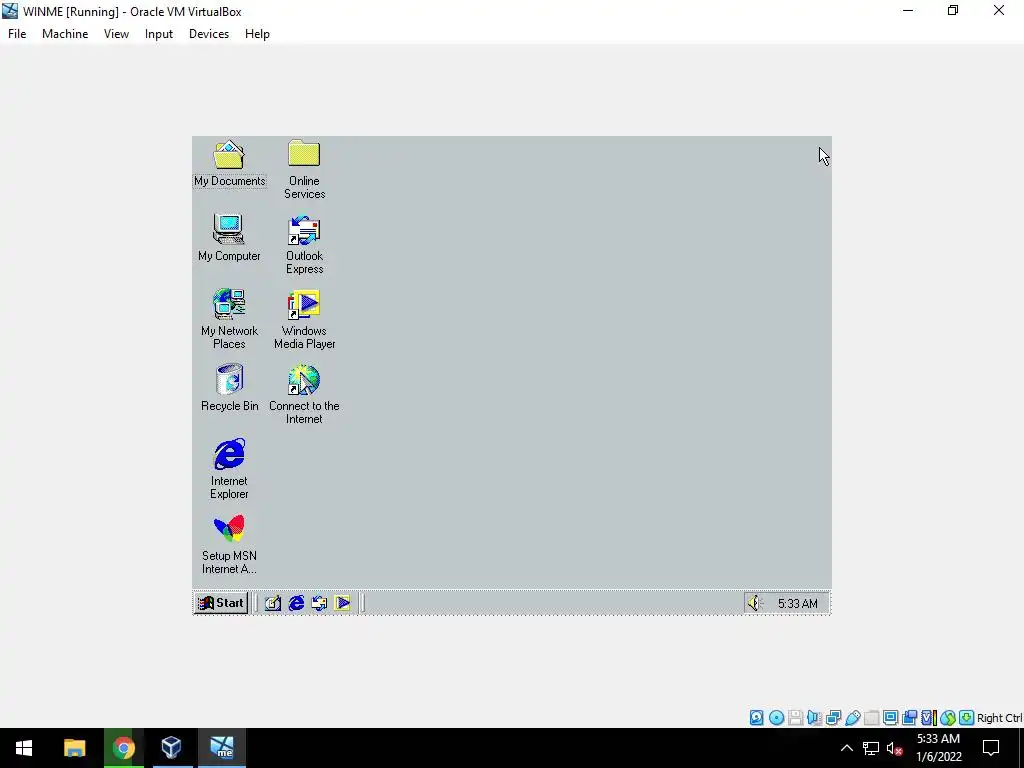
Task: Show hidden icons in host tray
Action: point(846,748)
